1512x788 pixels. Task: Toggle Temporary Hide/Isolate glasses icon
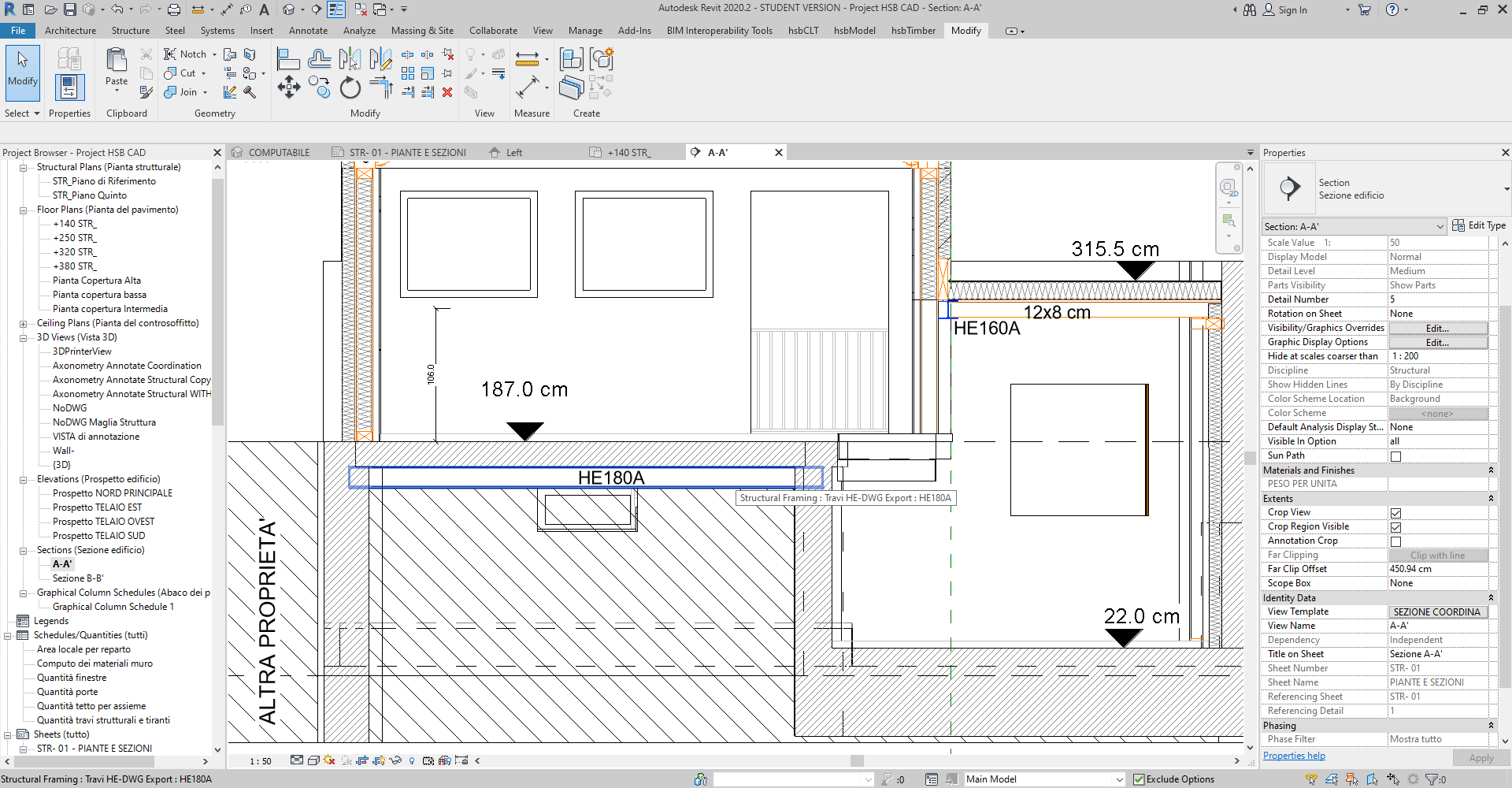click(x=397, y=760)
